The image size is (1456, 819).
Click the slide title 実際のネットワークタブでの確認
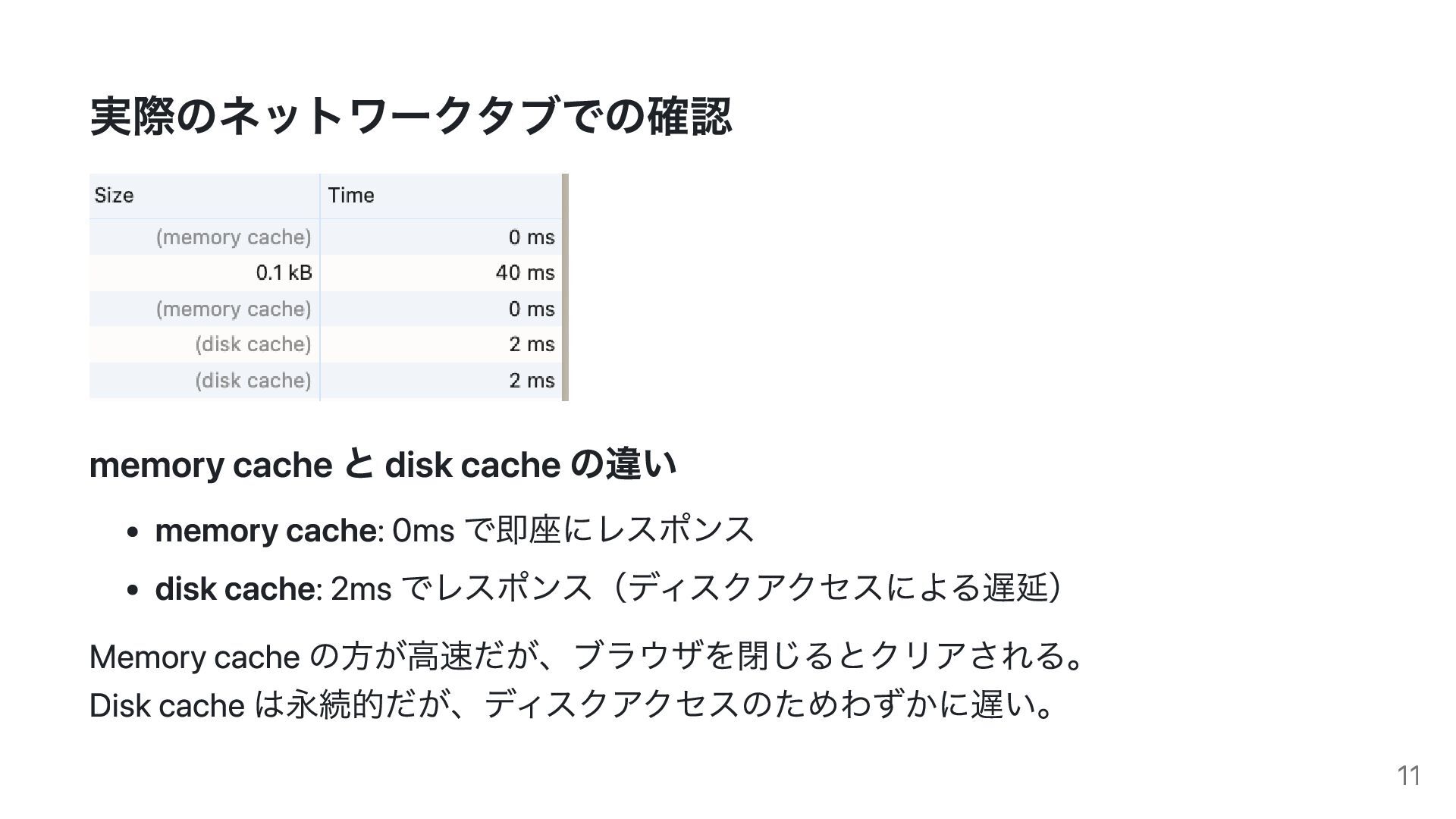(x=410, y=116)
